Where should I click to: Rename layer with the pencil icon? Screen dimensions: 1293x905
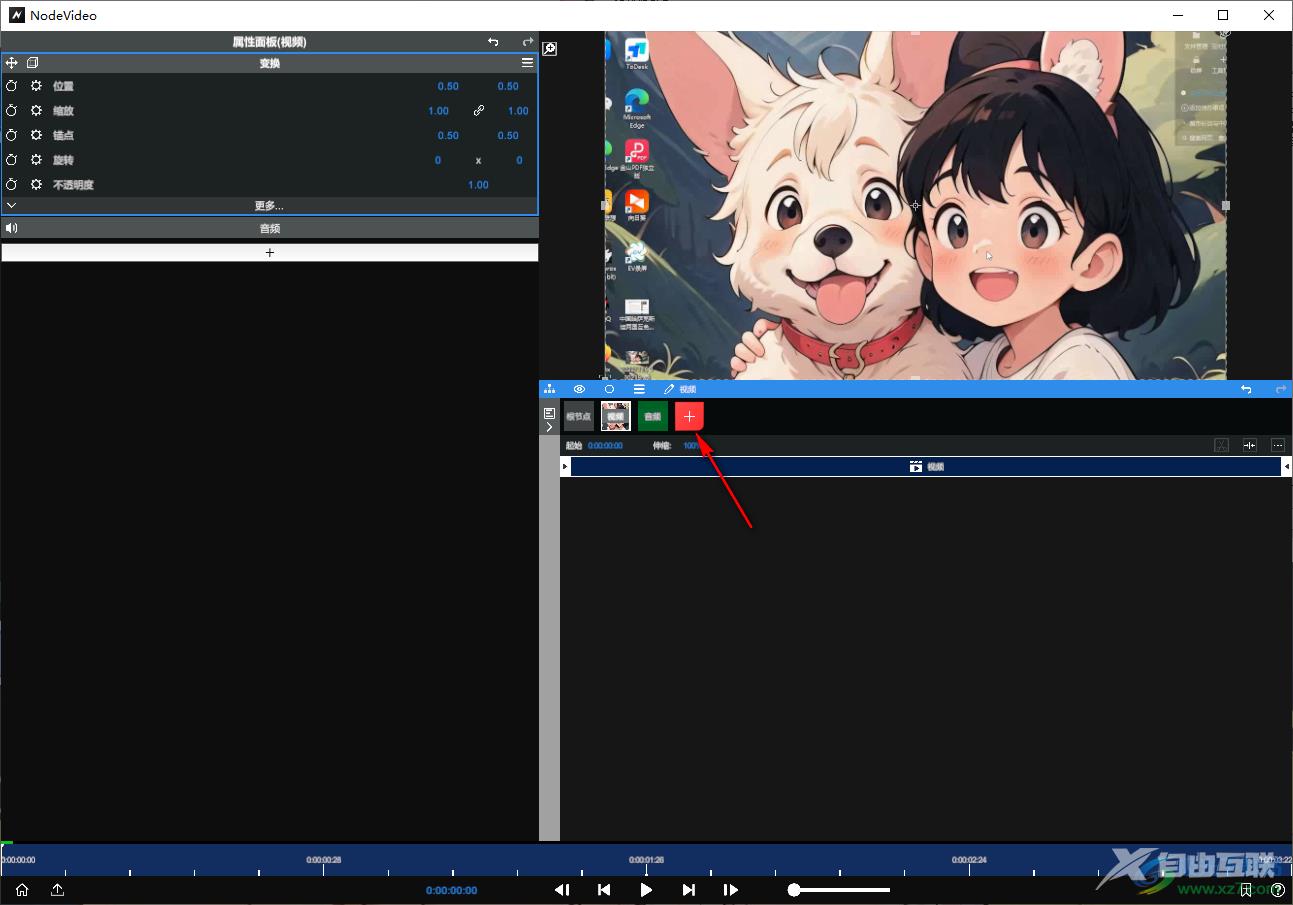pyautogui.click(x=669, y=389)
